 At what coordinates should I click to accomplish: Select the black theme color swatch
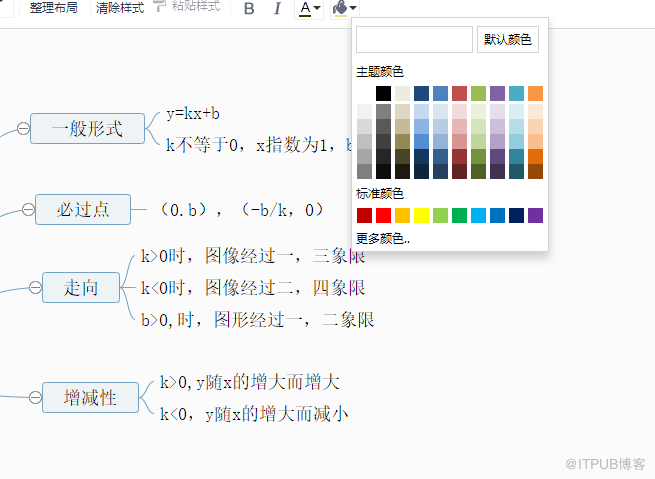click(384, 93)
